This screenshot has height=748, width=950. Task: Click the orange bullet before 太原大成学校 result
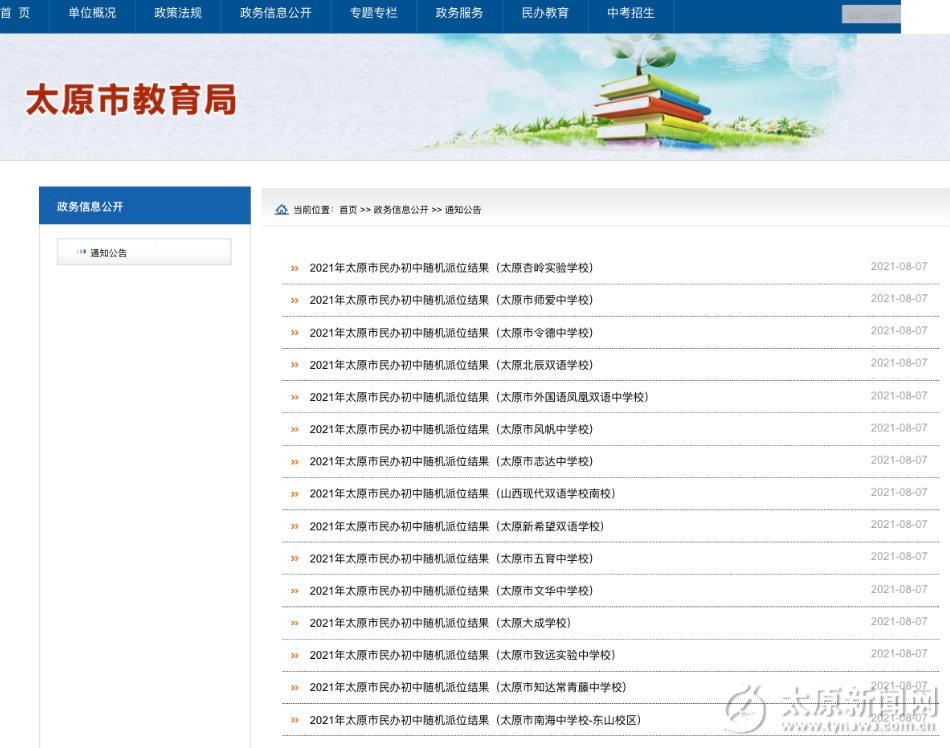click(x=294, y=623)
